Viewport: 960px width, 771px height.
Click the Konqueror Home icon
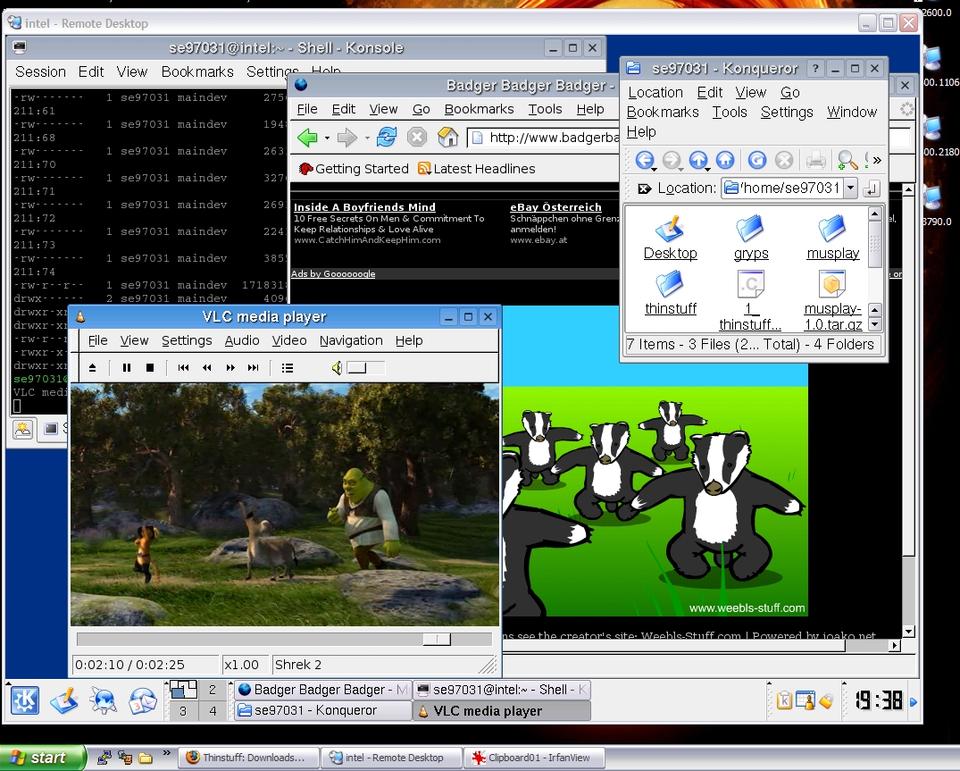tap(725, 160)
